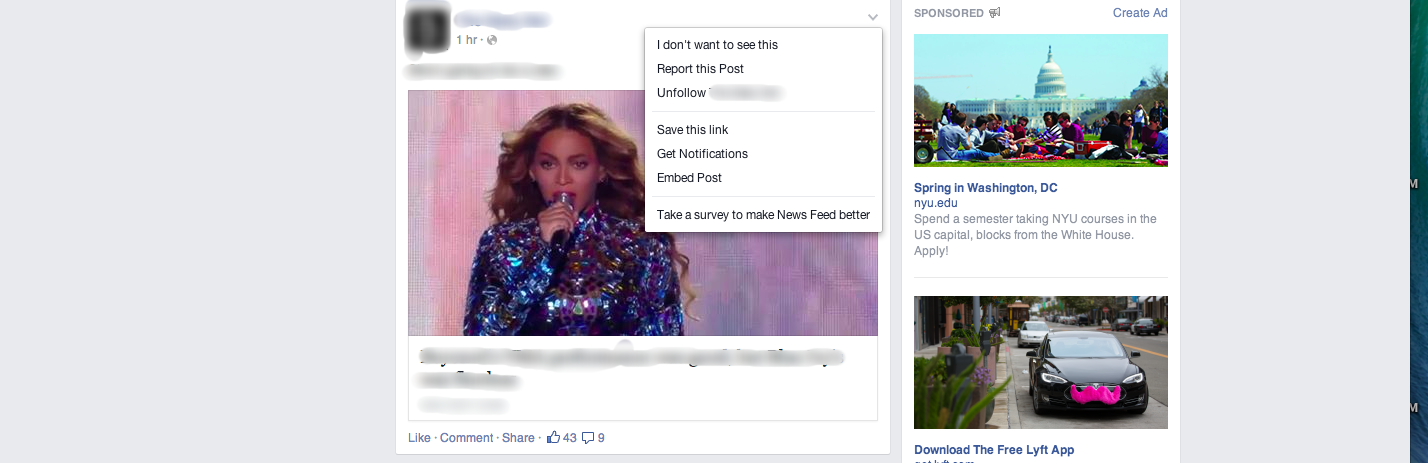Click the globe public-audience icon
The width and height of the screenshot is (1428, 463).
click(491, 40)
